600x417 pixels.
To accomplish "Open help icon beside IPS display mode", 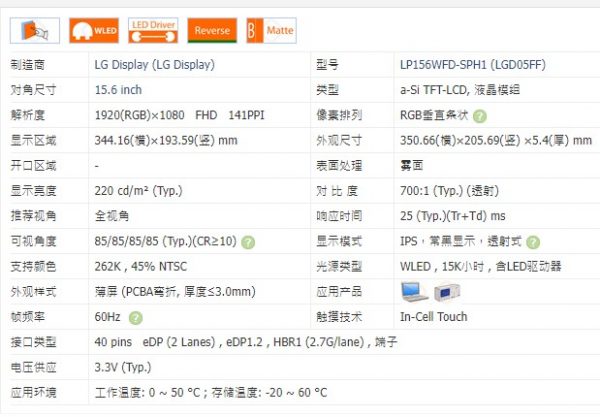I will click(x=533, y=242).
